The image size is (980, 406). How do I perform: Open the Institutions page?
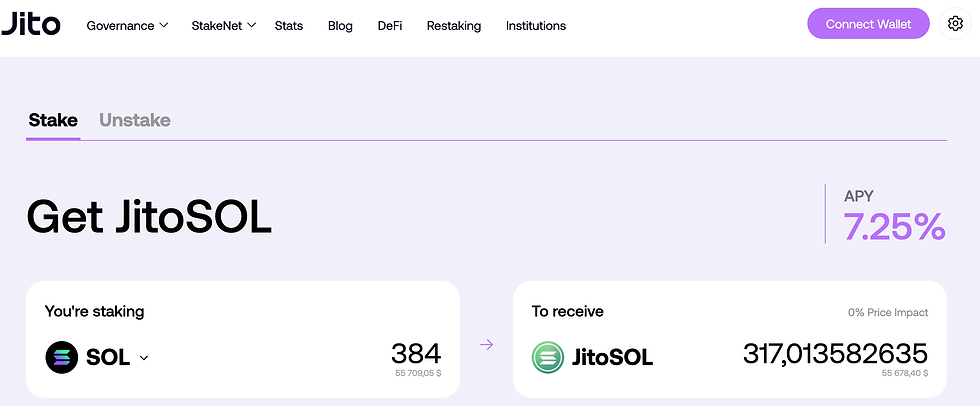(536, 26)
